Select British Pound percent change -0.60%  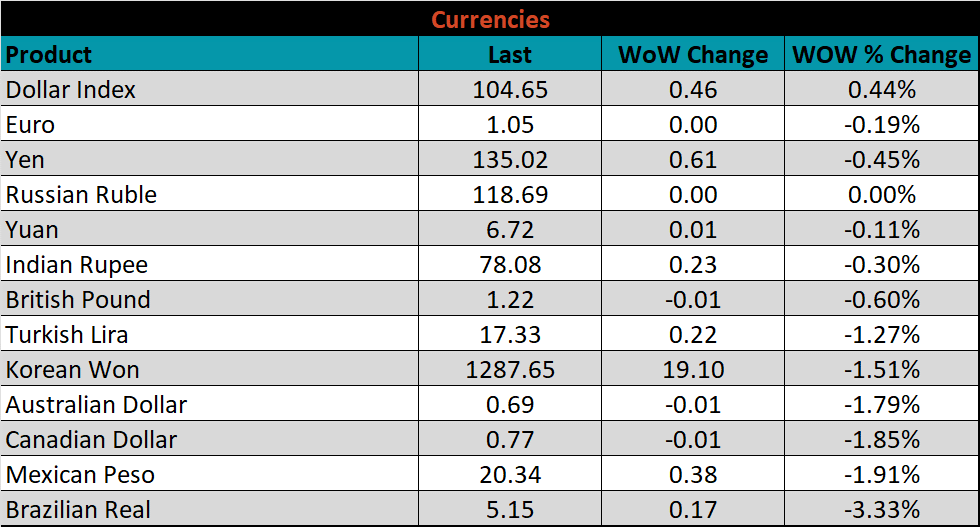point(881,300)
